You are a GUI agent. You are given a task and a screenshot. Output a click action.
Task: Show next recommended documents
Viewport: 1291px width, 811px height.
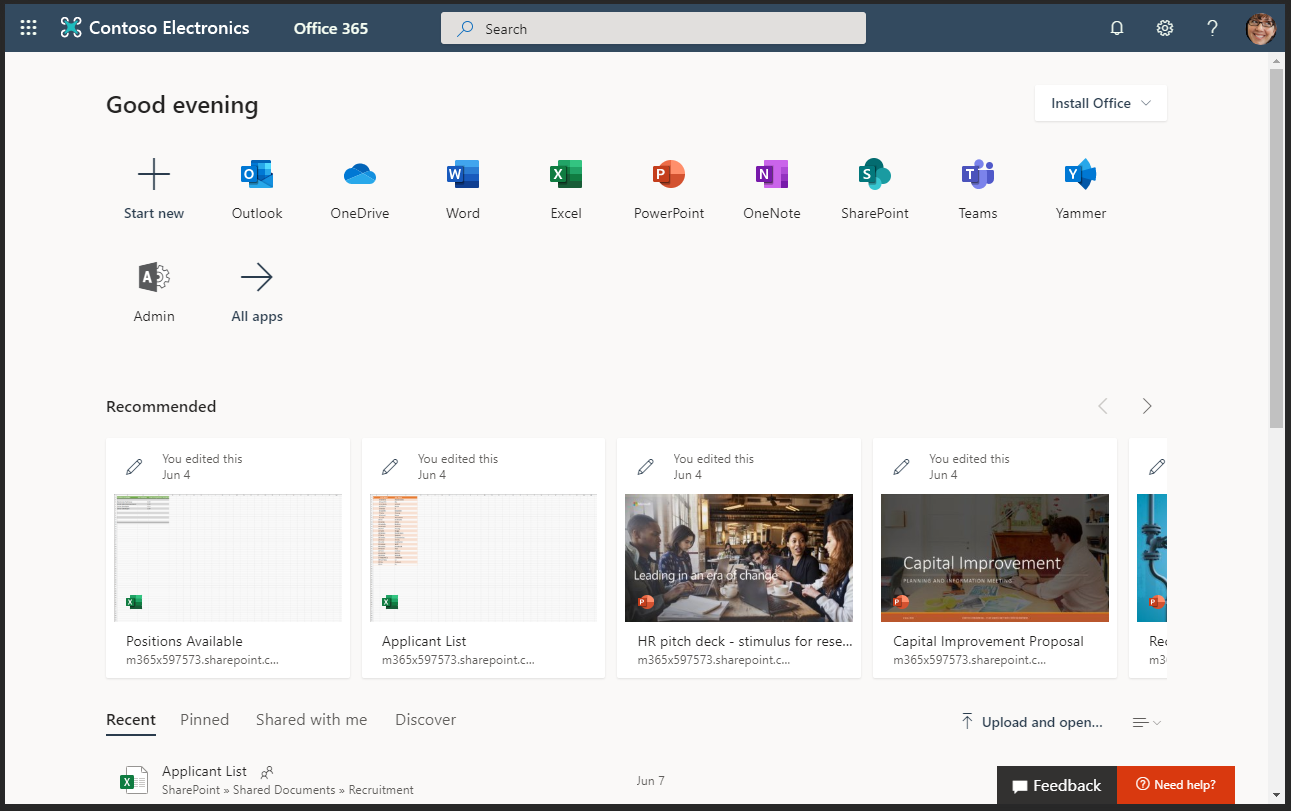point(1147,406)
